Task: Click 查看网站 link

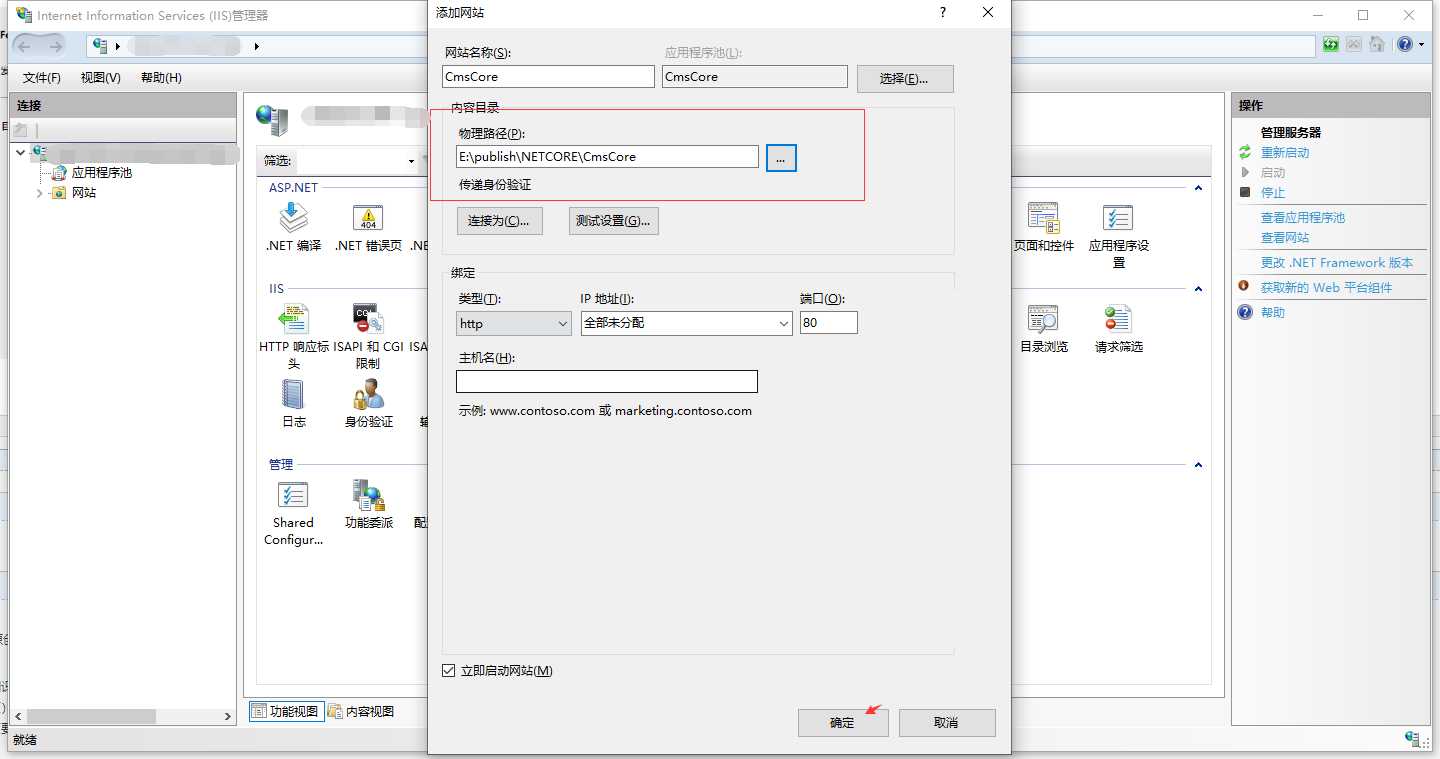Action: click(1285, 237)
